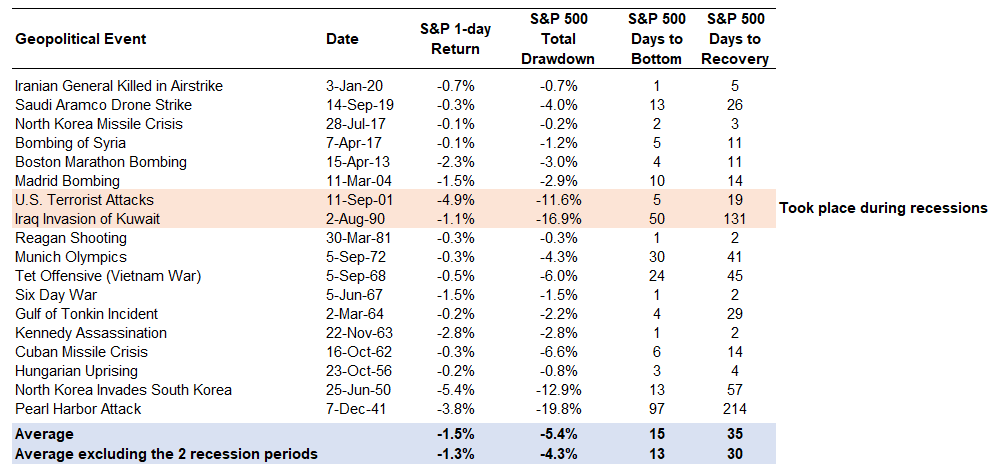Select the Boston Marathon Bombing event
The image size is (1001, 472).
(100, 162)
